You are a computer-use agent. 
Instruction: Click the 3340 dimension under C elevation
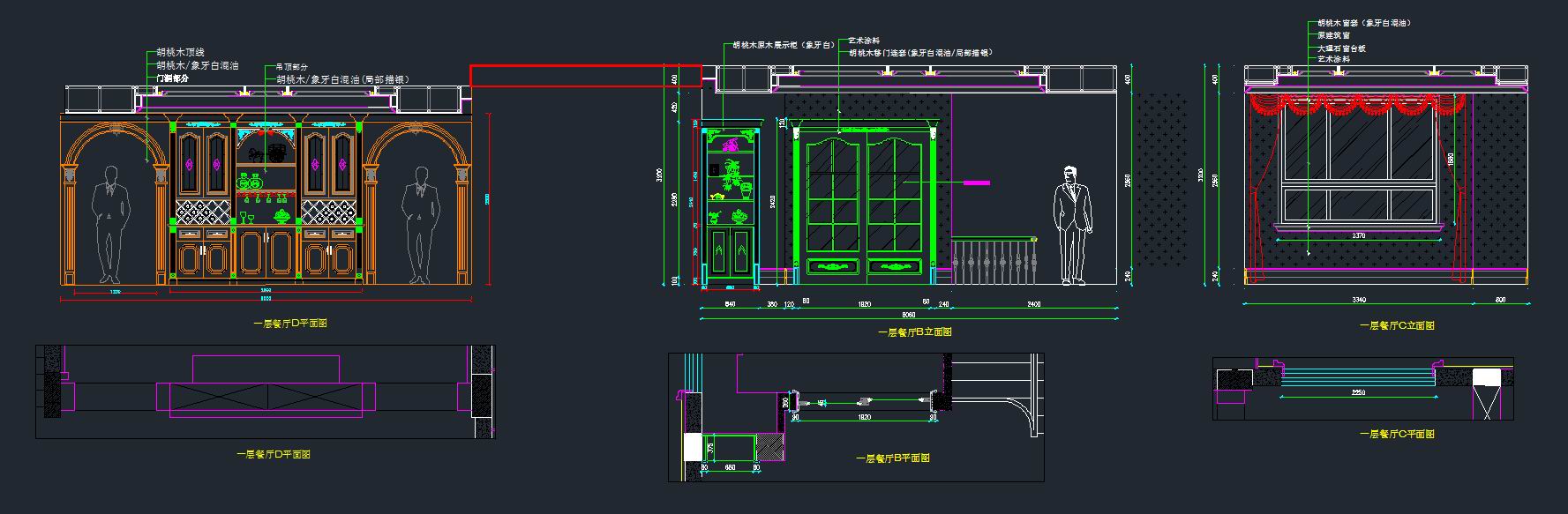(x=1359, y=301)
